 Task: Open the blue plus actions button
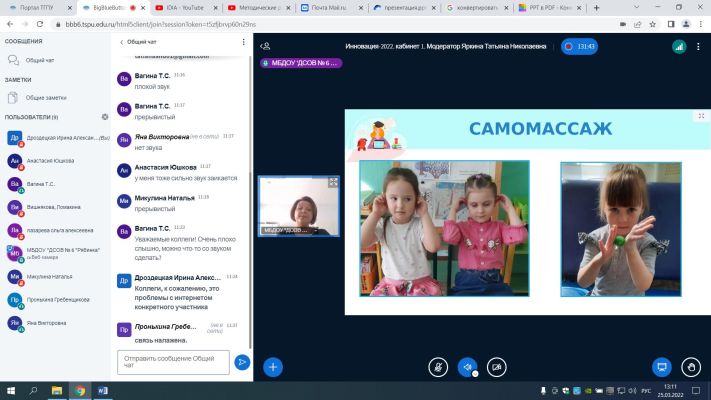click(273, 367)
